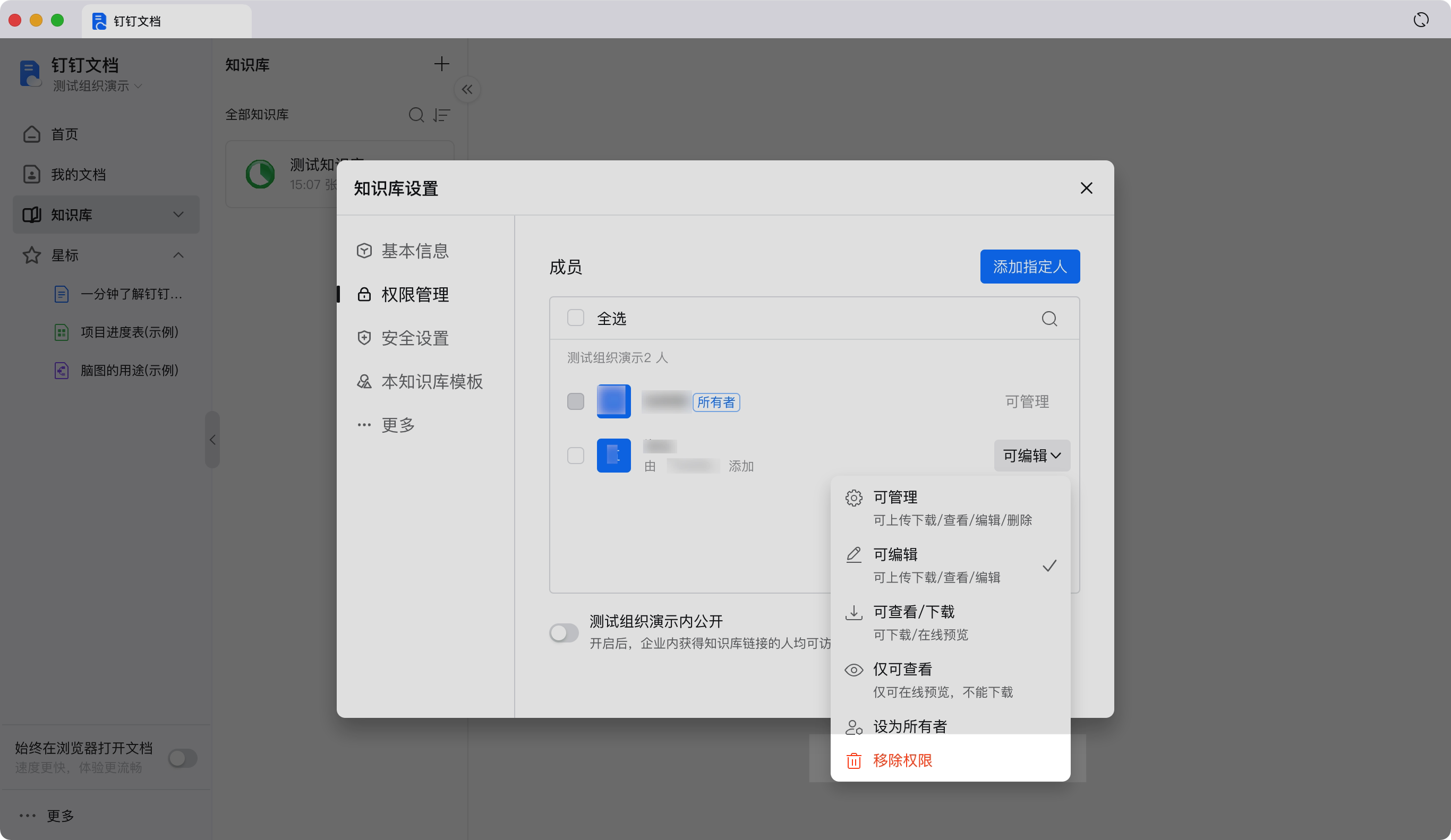
Task: Click the knowledge base list search icon
Action: 416,115
